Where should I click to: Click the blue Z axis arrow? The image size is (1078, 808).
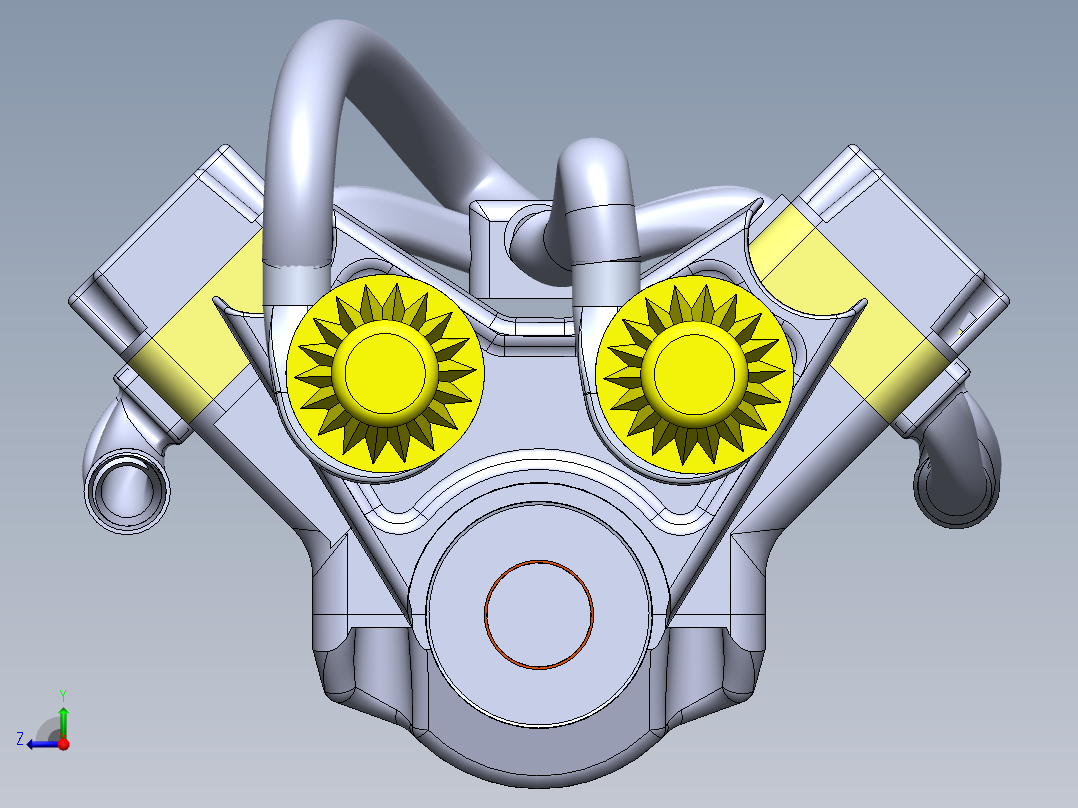pyautogui.click(x=40, y=744)
